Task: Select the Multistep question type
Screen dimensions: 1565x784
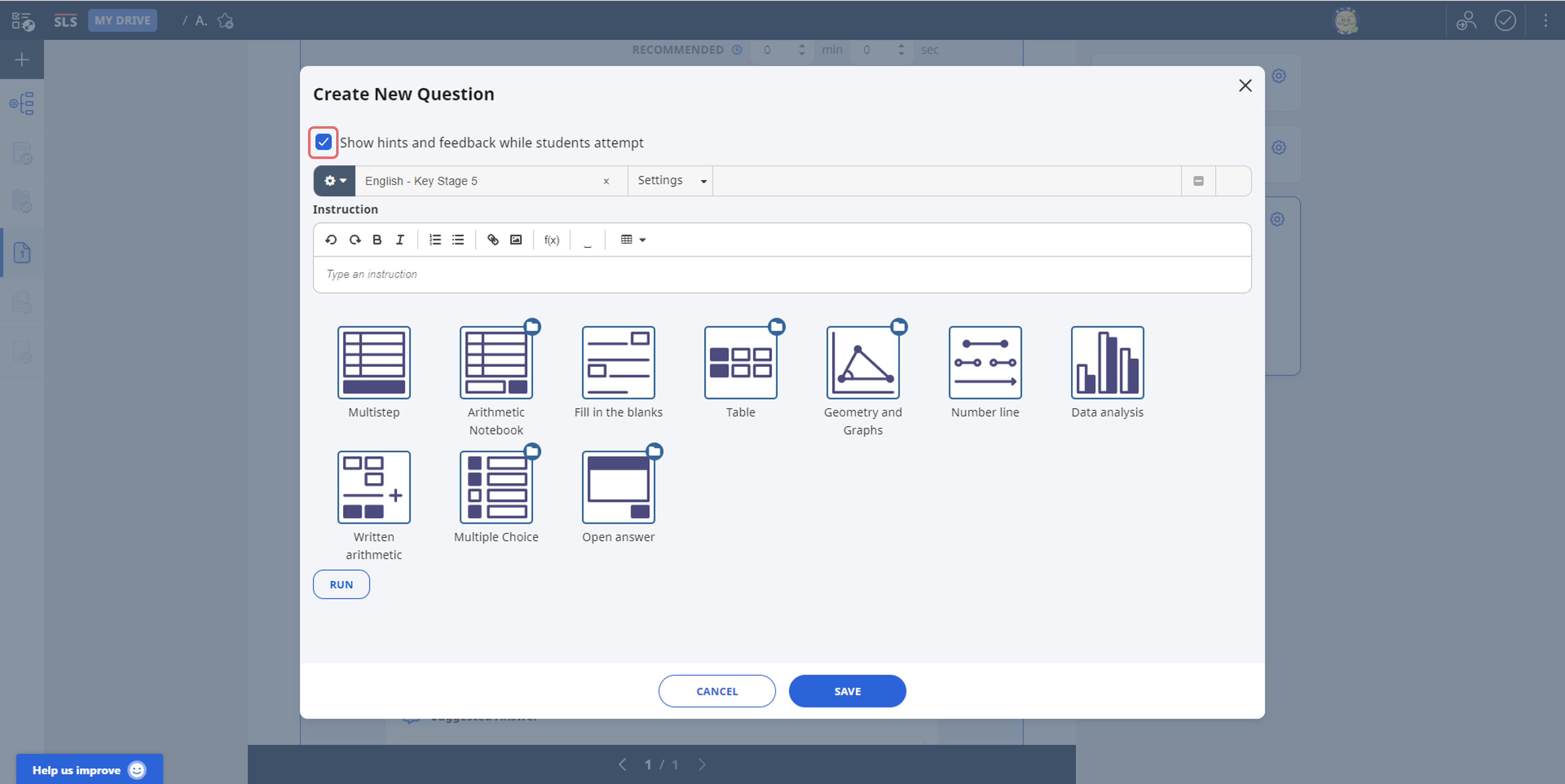Action: coord(373,363)
